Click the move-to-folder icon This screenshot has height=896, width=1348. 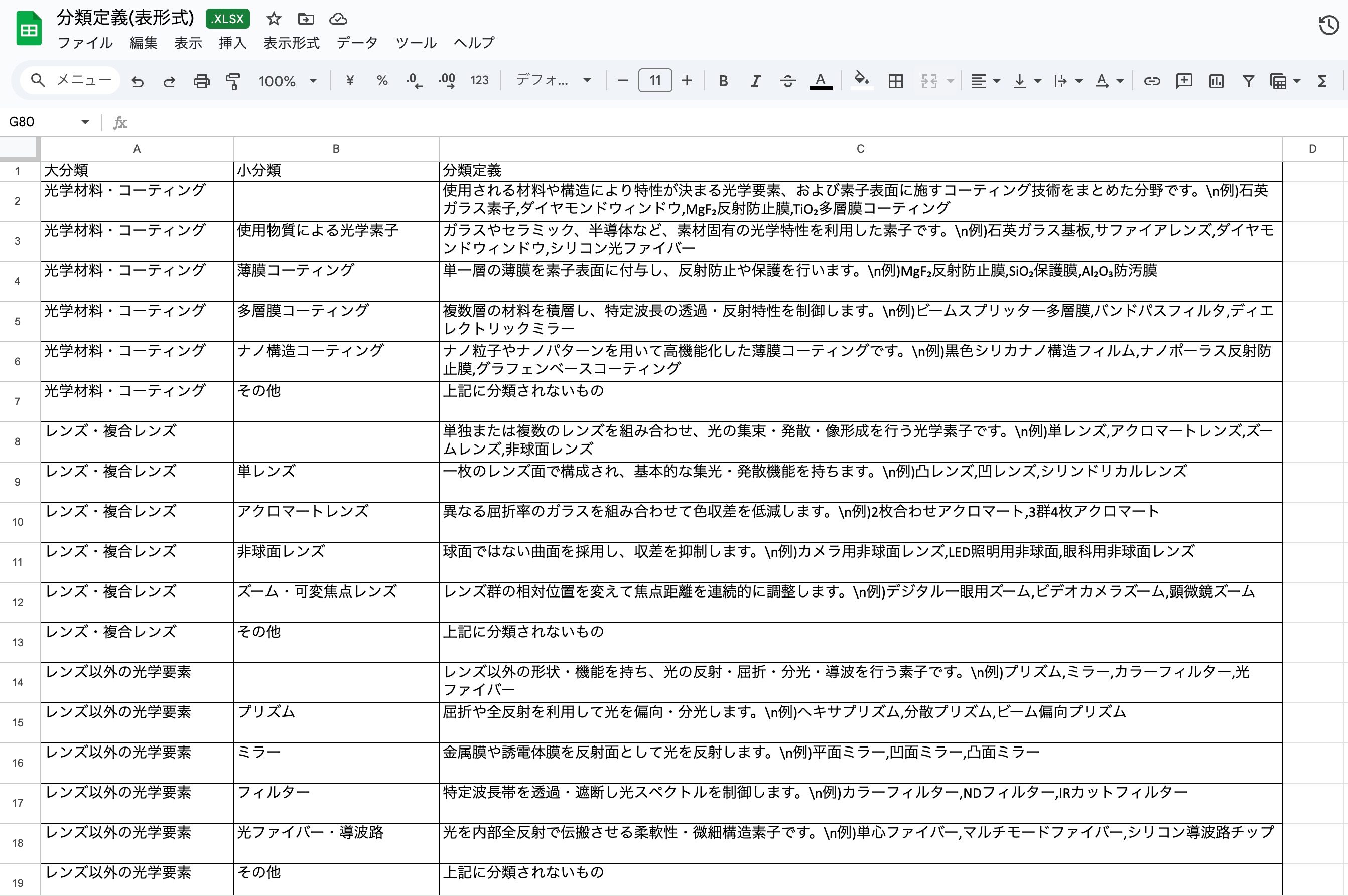306,19
